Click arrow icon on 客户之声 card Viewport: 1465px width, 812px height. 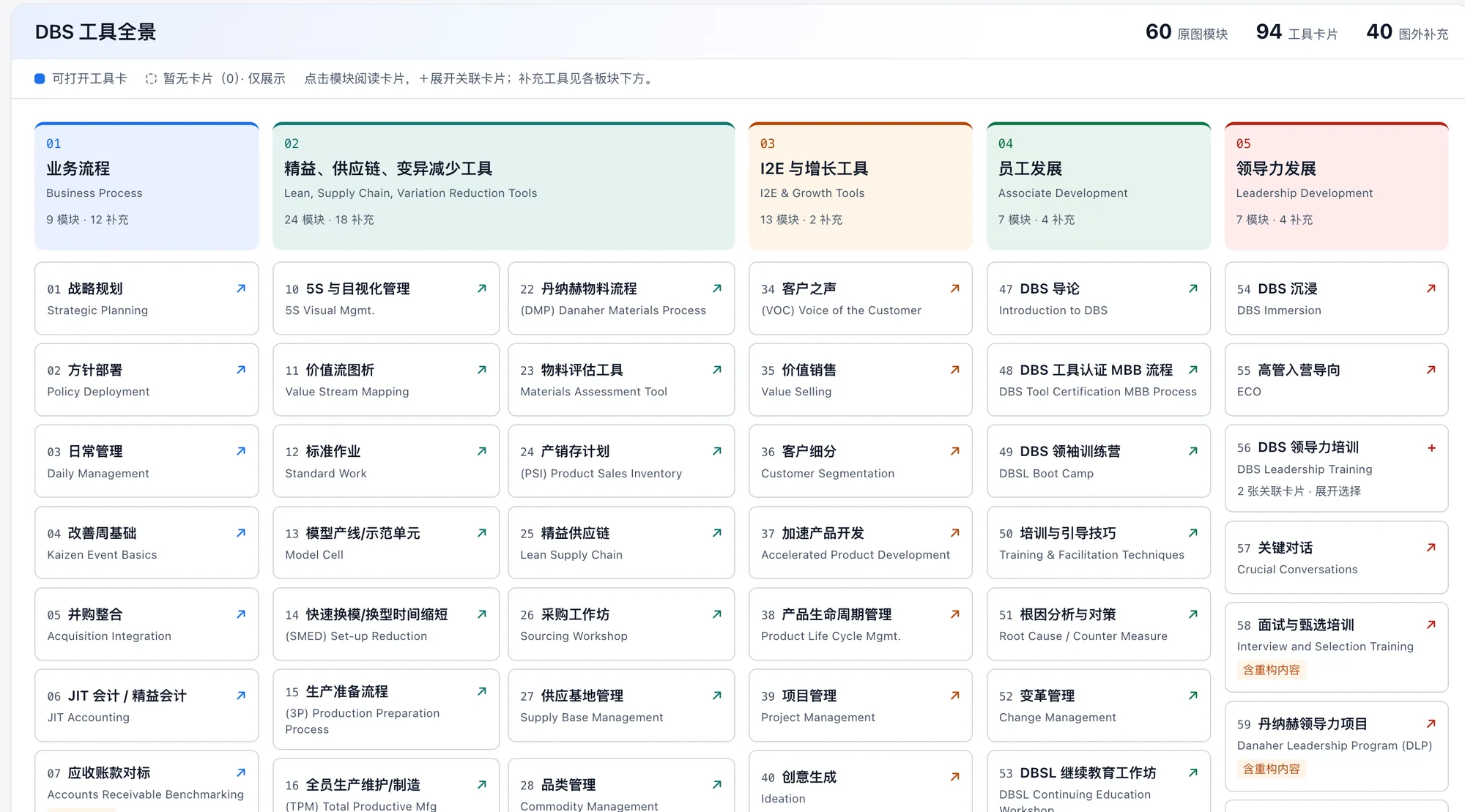[955, 288]
